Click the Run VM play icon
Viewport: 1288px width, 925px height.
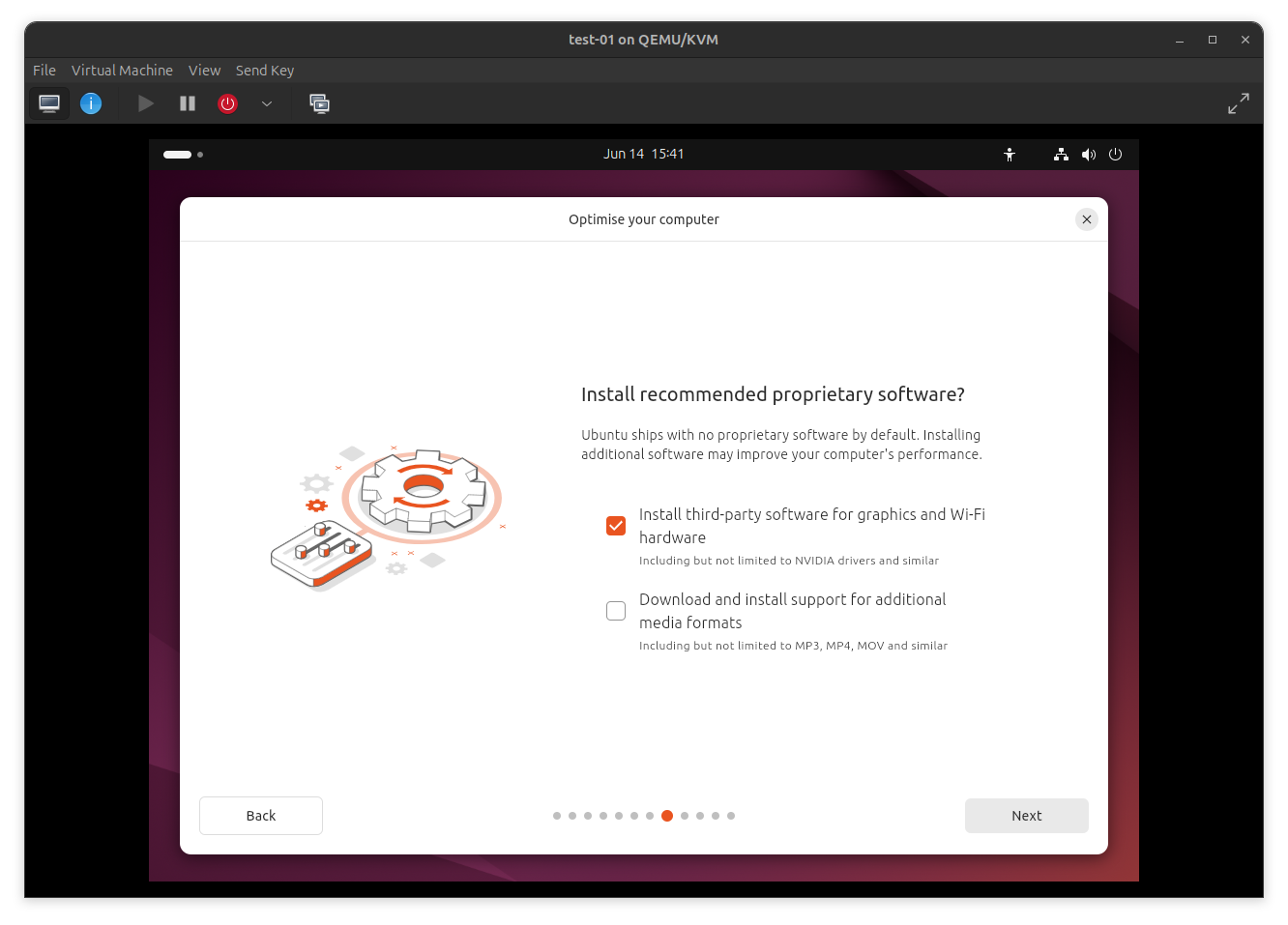point(145,103)
